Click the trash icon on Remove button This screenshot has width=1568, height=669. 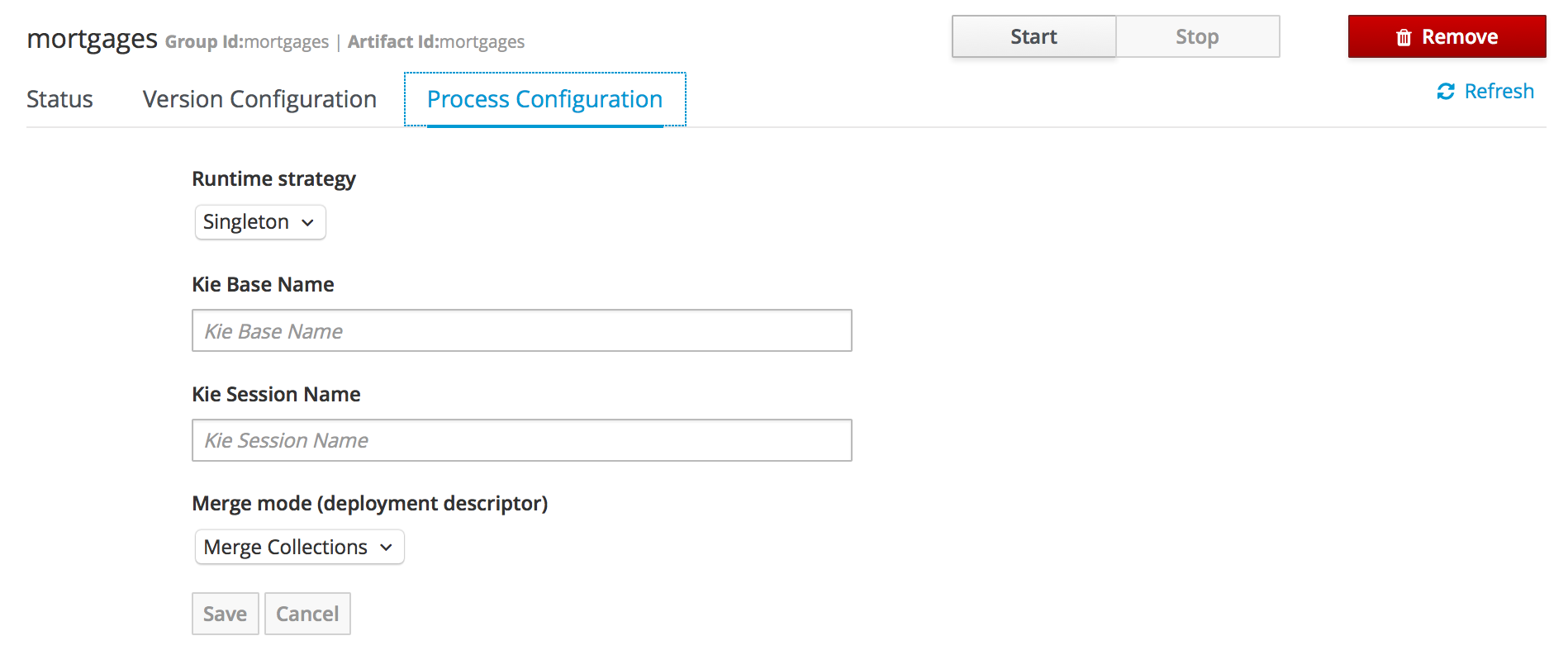(x=1404, y=37)
